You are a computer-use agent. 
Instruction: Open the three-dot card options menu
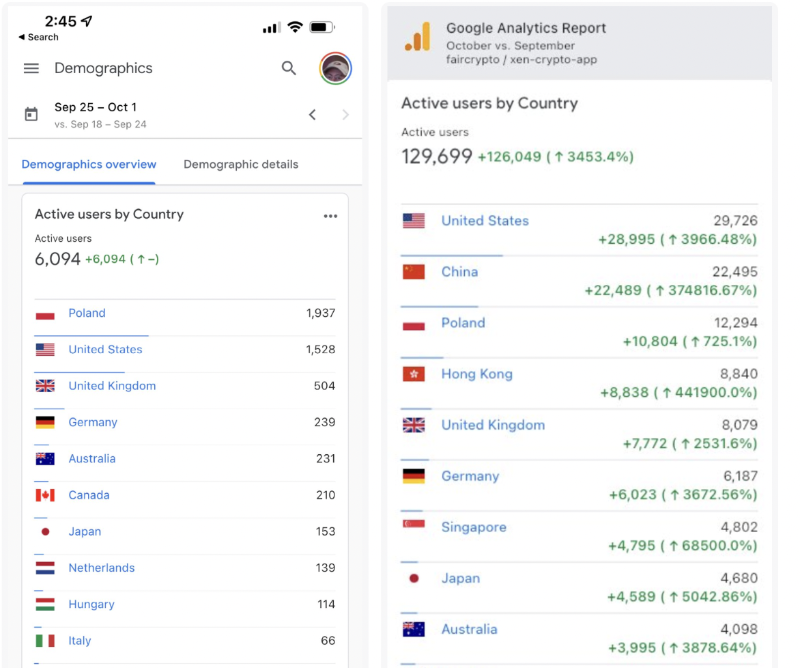(x=330, y=216)
